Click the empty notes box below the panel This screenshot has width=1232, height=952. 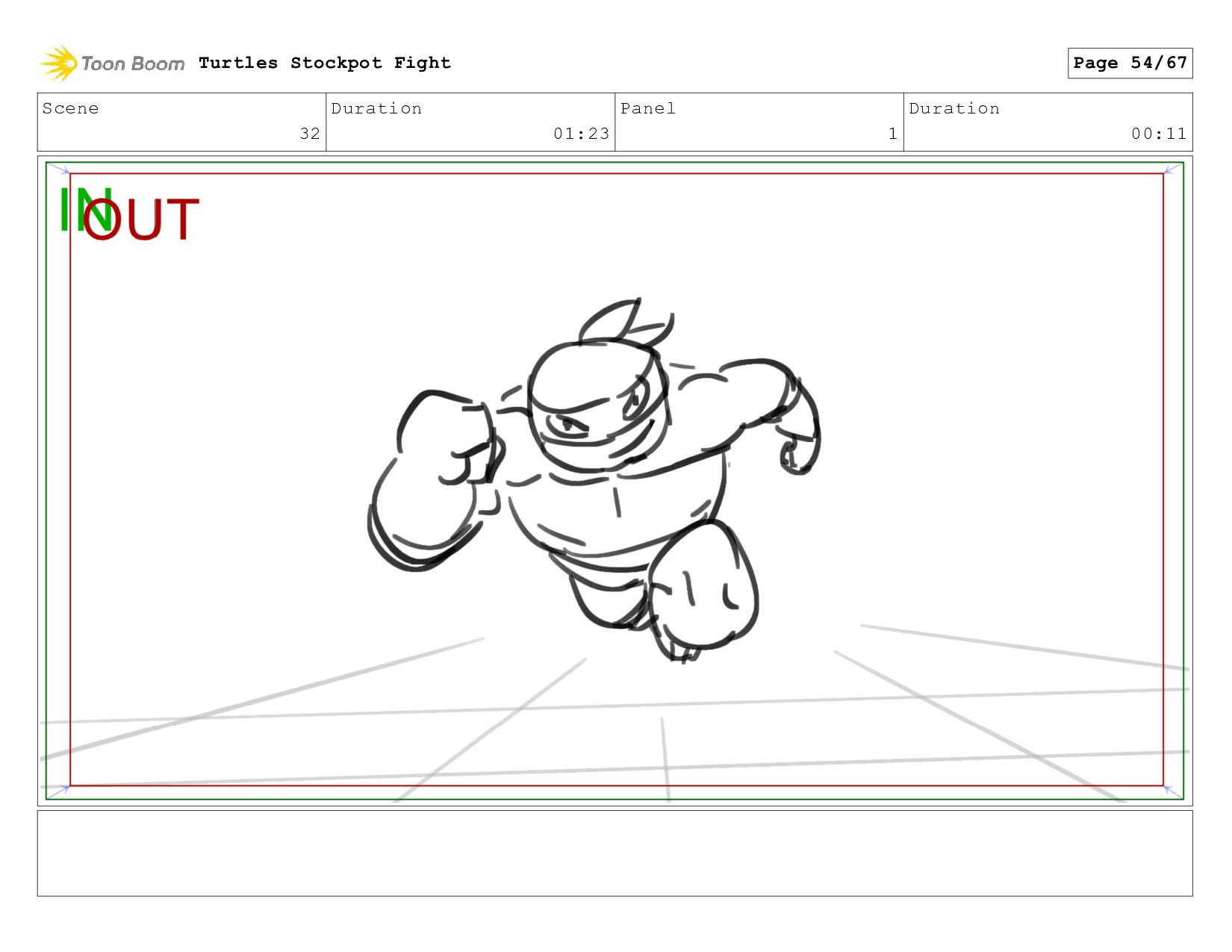615,853
